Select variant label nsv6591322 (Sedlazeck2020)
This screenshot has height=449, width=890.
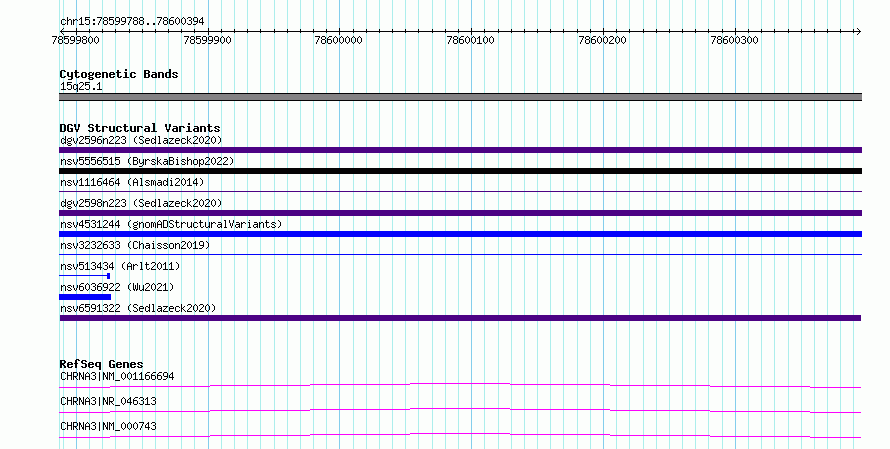coord(138,308)
